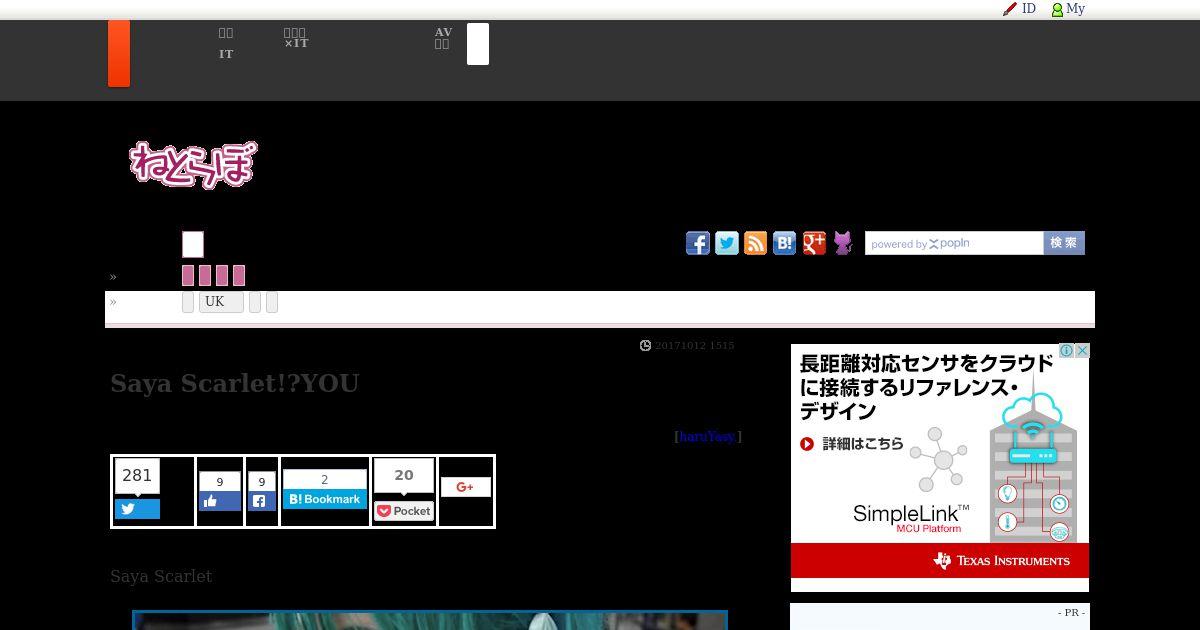
Task: Open the Google+ icon in header
Action: pos(814,243)
